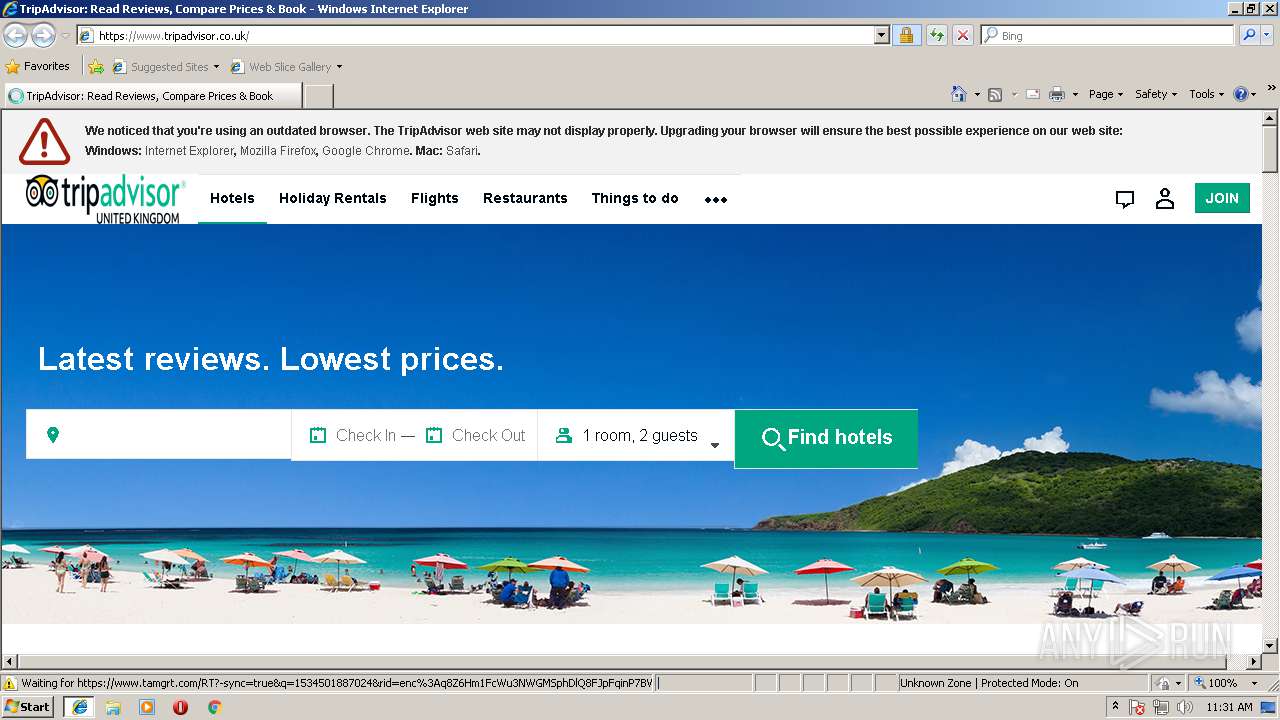Click the Start button
The image size is (1280, 720).
click(27, 707)
